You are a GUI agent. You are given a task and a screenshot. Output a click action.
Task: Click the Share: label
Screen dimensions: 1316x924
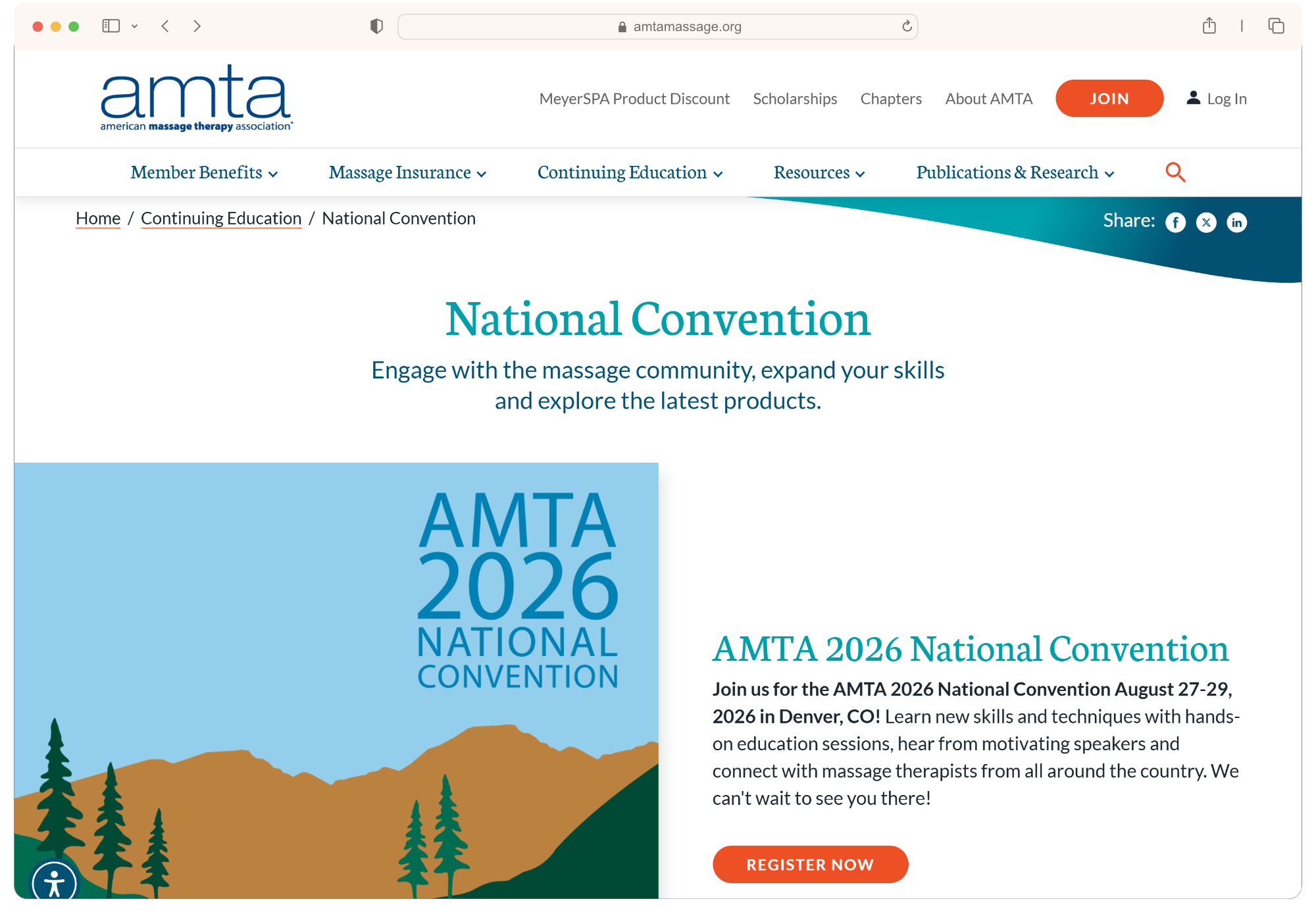point(1129,220)
